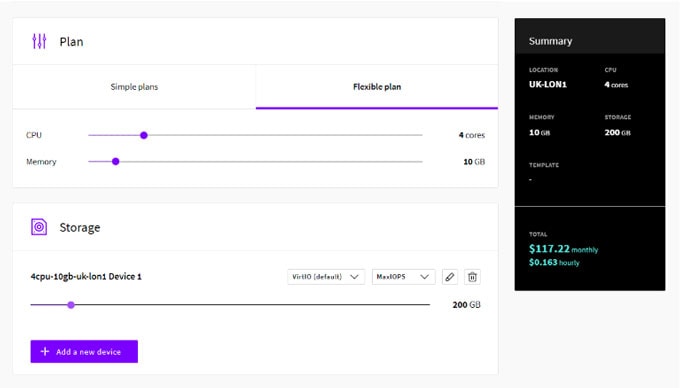680x388 pixels.
Task: Click the $0.163 hourly price
Action: click(554, 262)
